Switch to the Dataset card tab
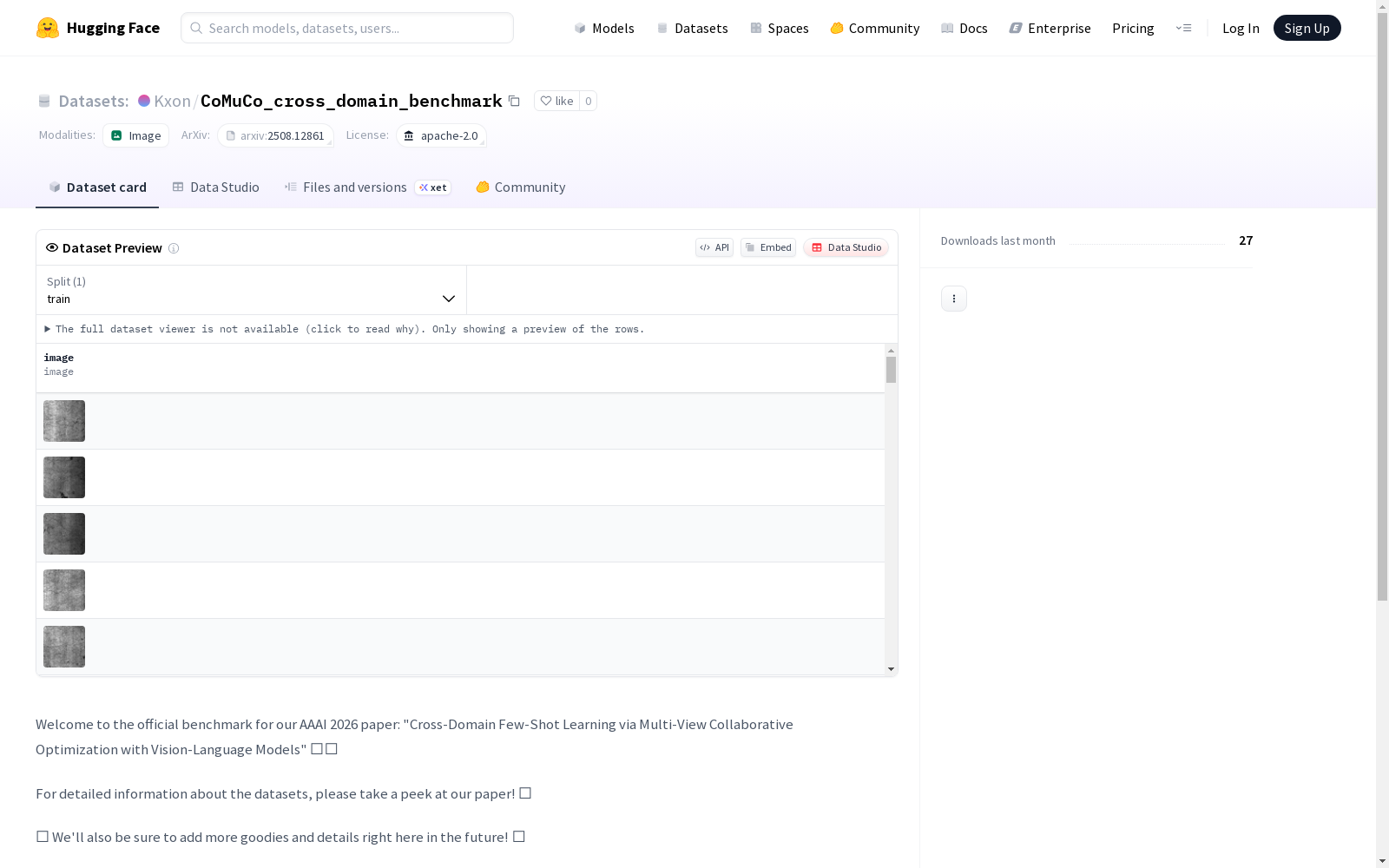Viewport: 1389px width, 868px height. click(x=97, y=187)
